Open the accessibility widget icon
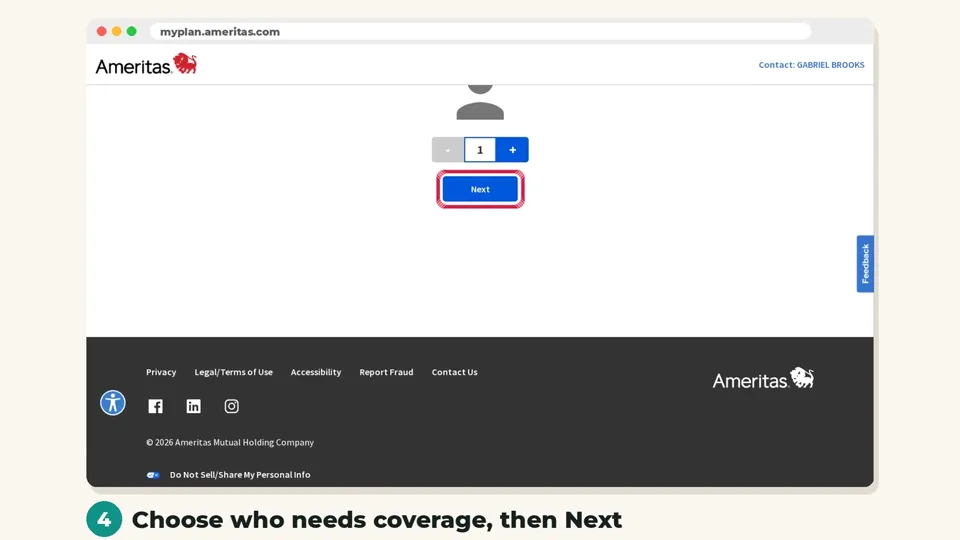Viewport: 960px width, 540px height. 113,403
